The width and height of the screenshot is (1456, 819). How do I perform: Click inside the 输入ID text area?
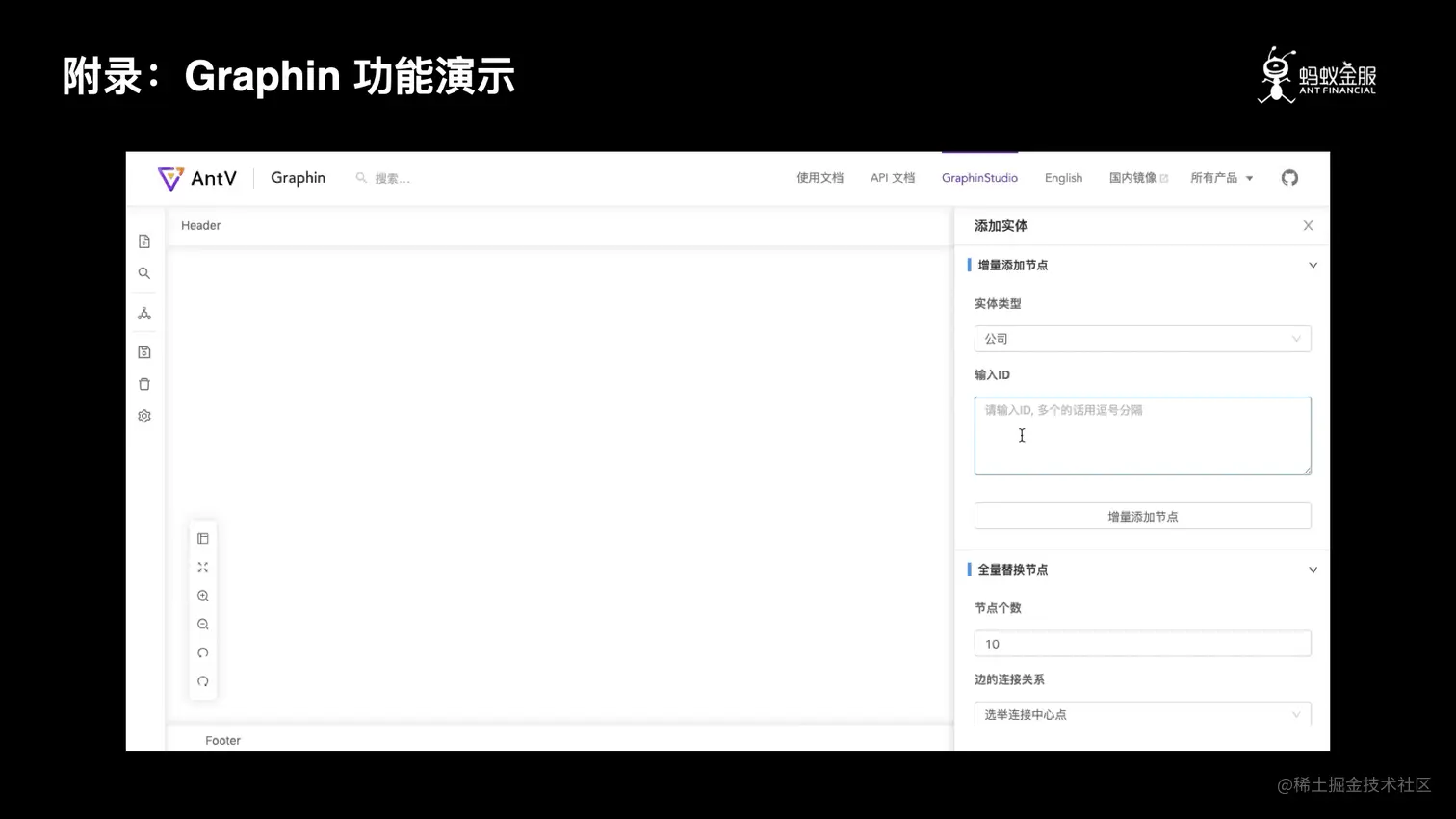point(1142,435)
